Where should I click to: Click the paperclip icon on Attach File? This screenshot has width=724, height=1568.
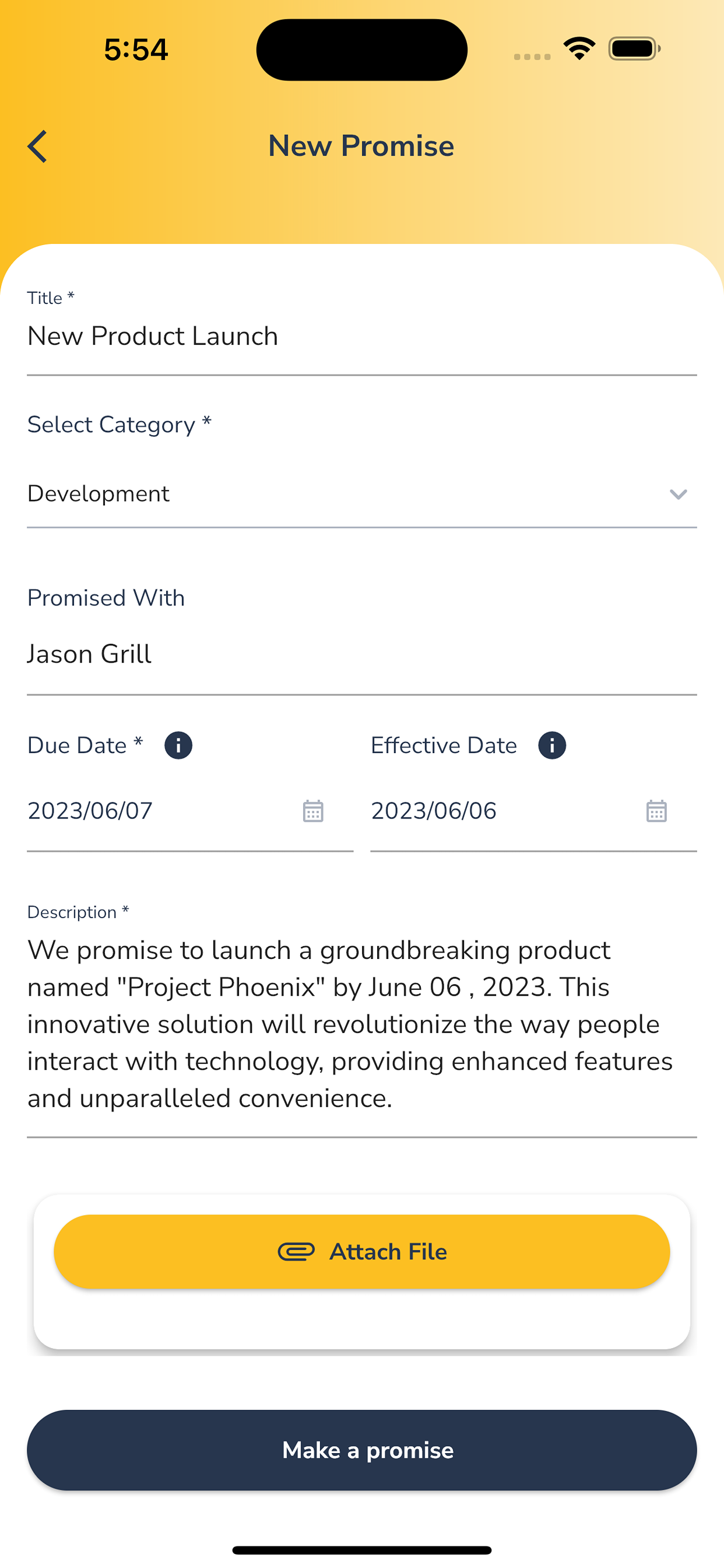pos(296,1251)
